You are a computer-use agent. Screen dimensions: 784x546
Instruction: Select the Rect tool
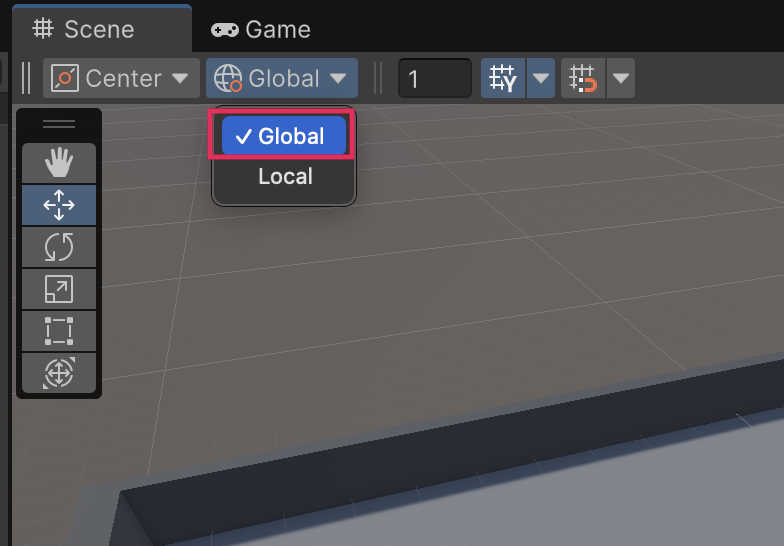[x=59, y=331]
